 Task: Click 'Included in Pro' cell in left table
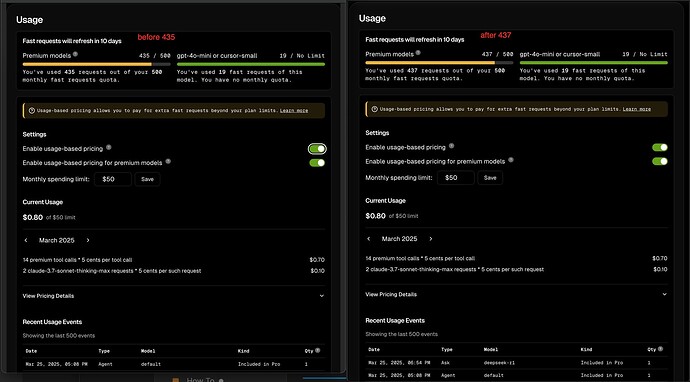[259, 365]
